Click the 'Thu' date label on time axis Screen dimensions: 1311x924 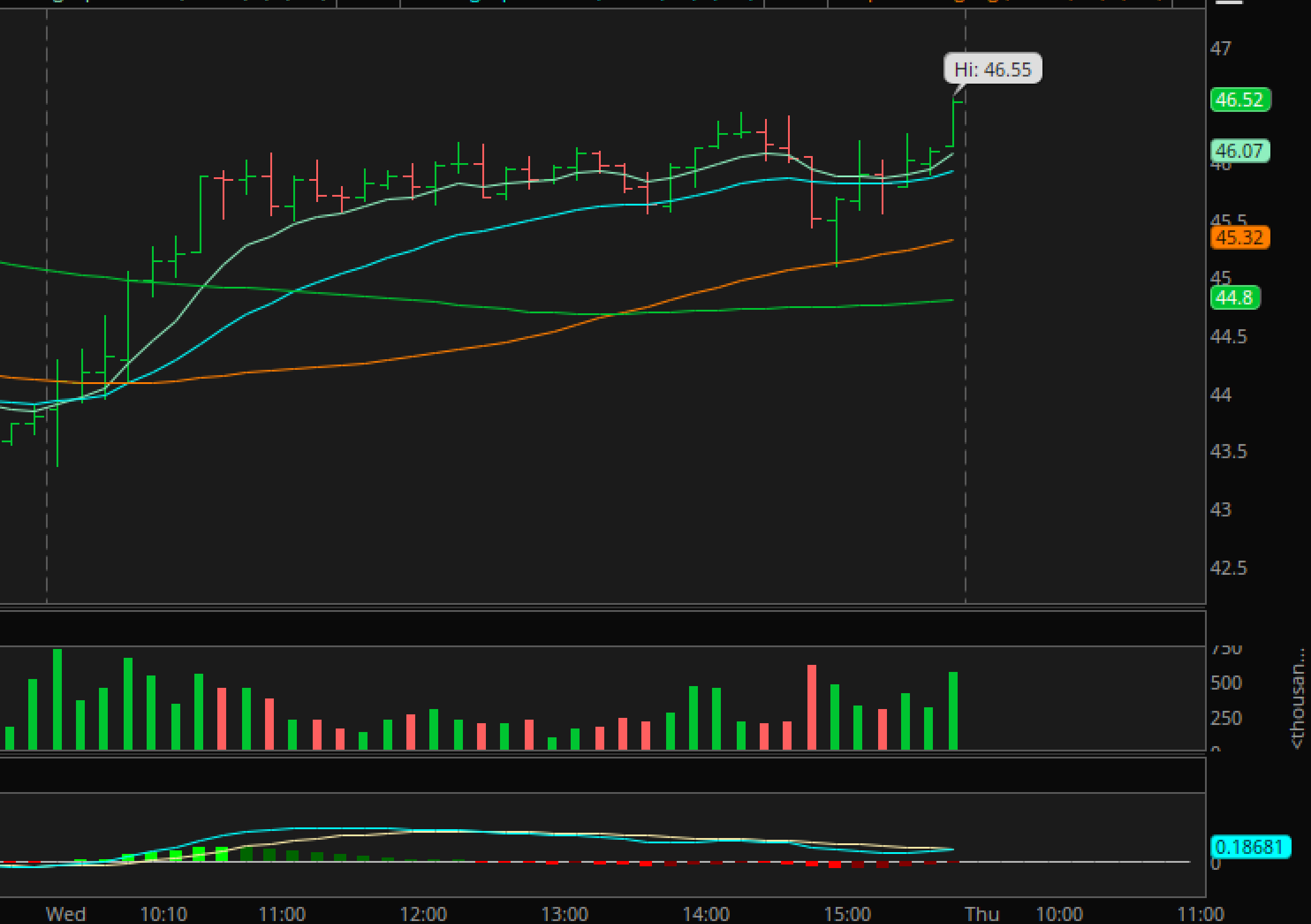tap(981, 914)
